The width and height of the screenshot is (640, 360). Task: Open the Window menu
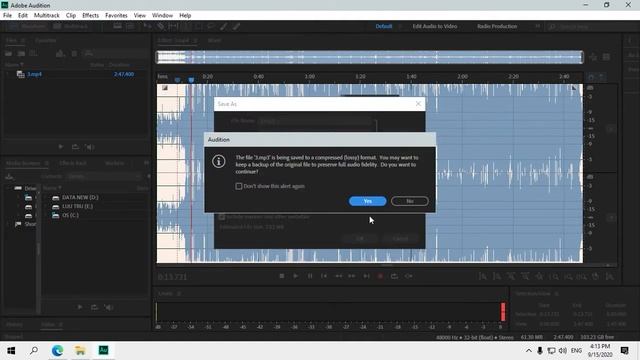tap(162, 15)
